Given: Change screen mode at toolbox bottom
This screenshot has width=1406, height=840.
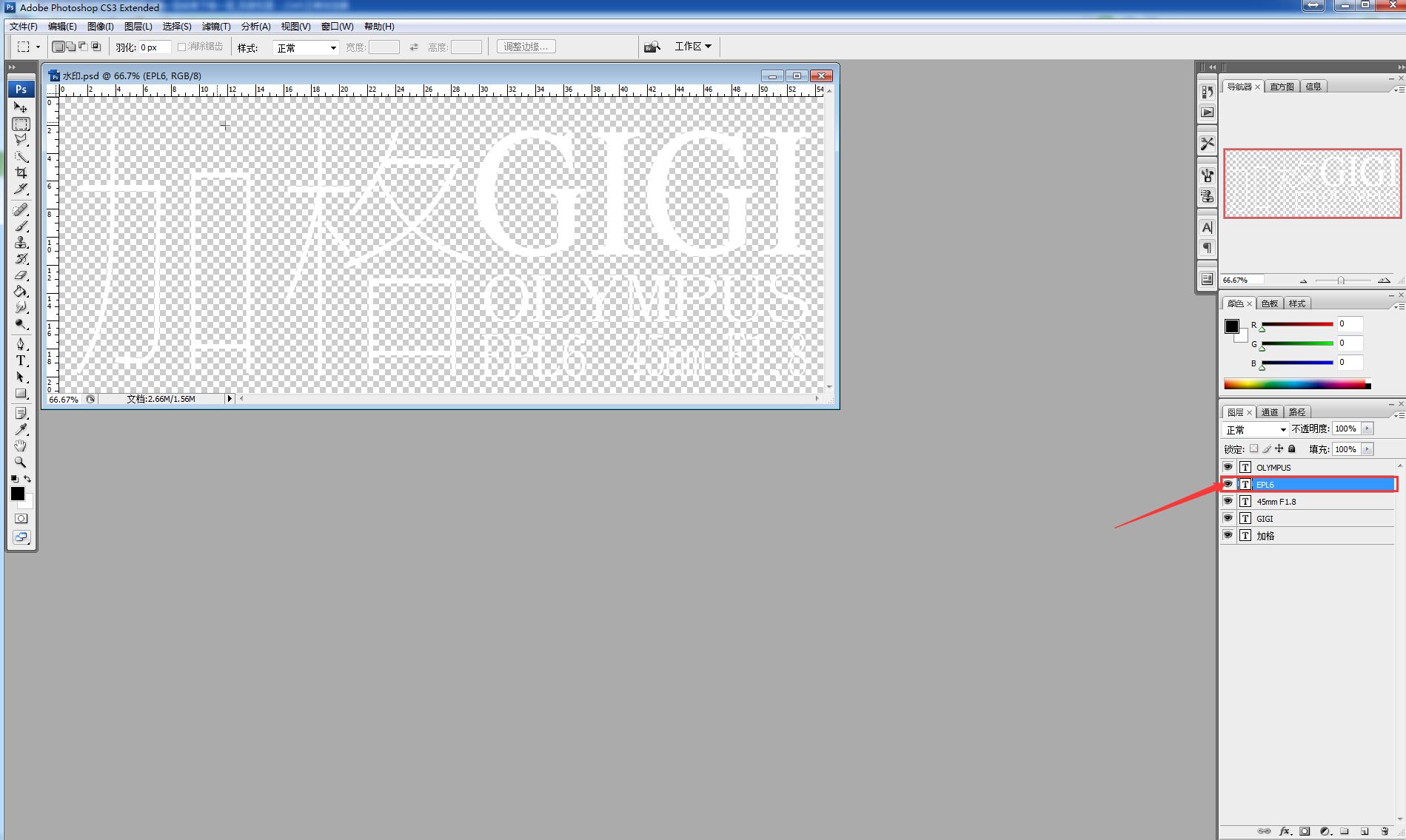Looking at the screenshot, I should [21, 537].
